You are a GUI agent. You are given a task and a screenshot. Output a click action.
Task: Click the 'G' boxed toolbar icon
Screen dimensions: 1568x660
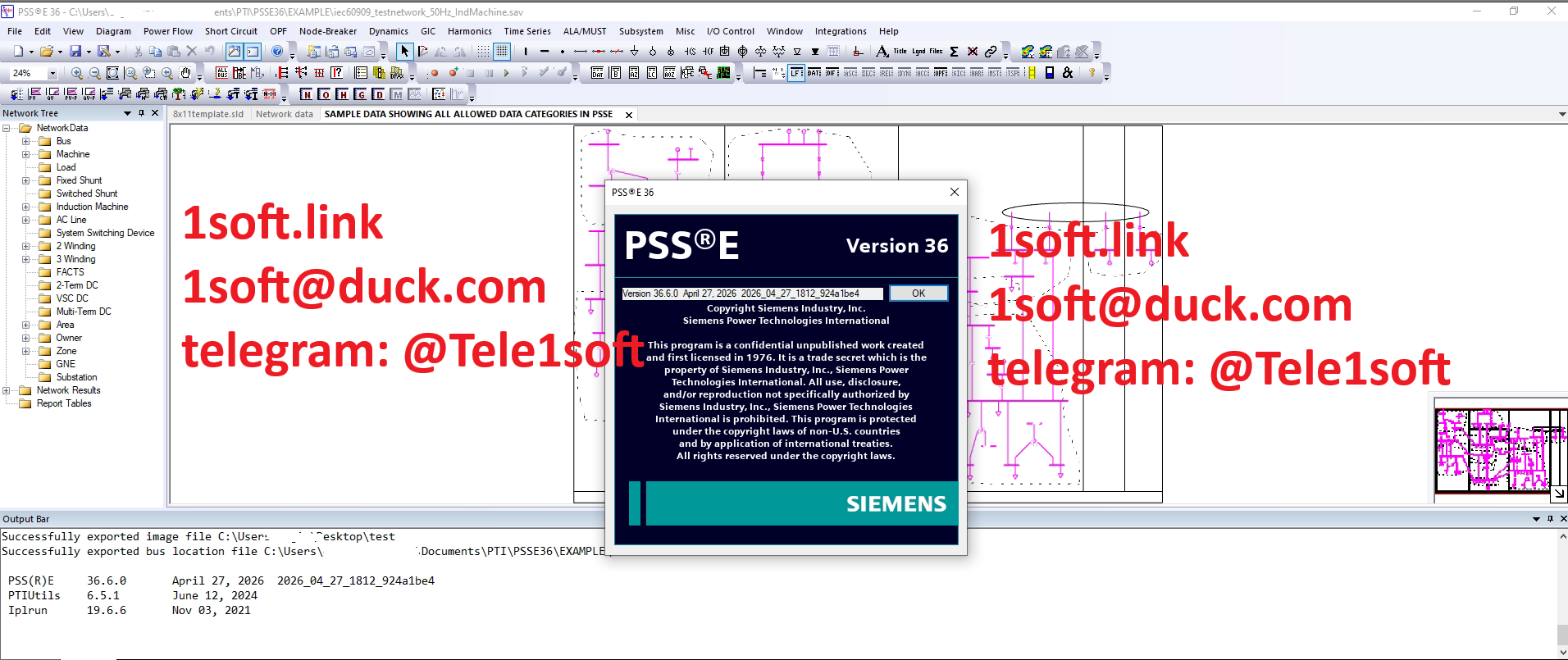(360, 94)
